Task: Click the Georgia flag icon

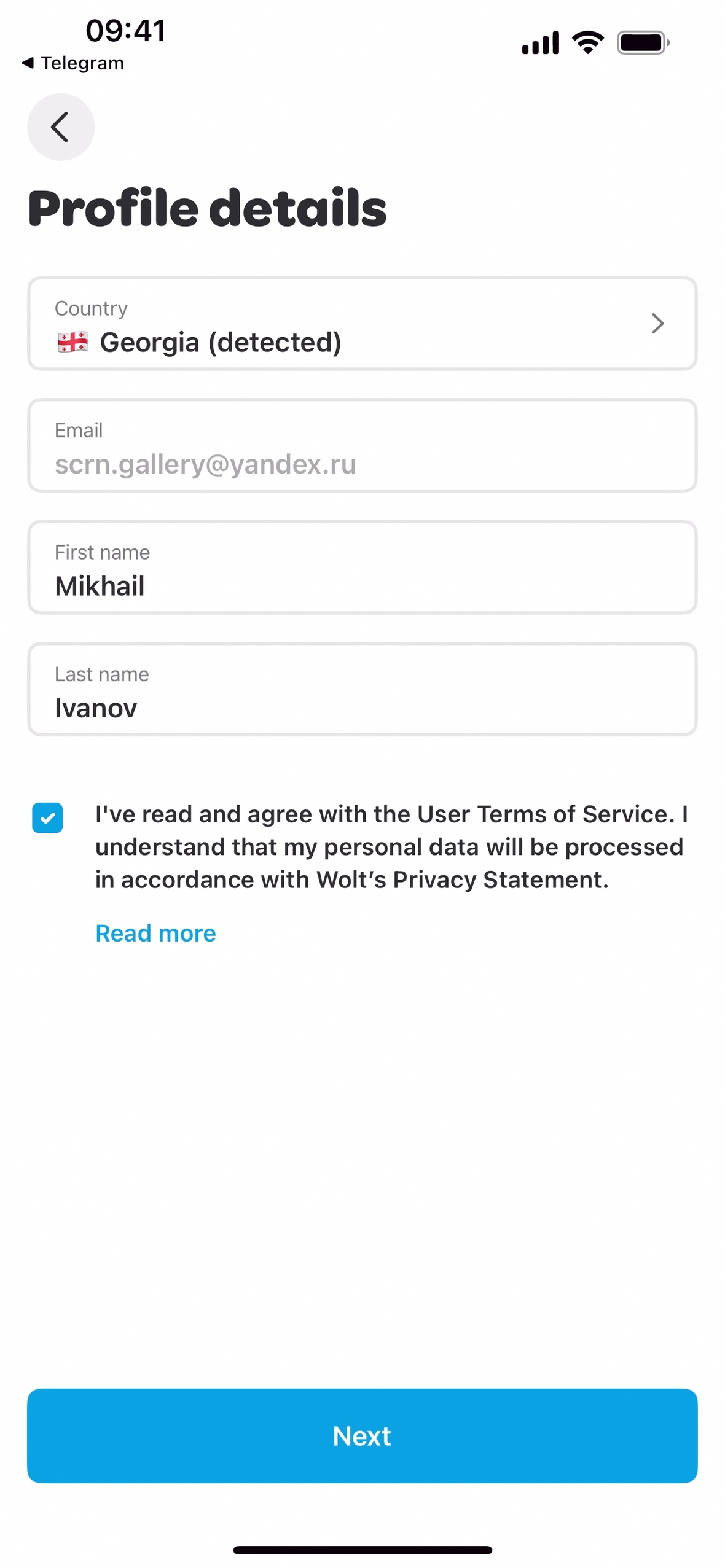Action: (72, 341)
